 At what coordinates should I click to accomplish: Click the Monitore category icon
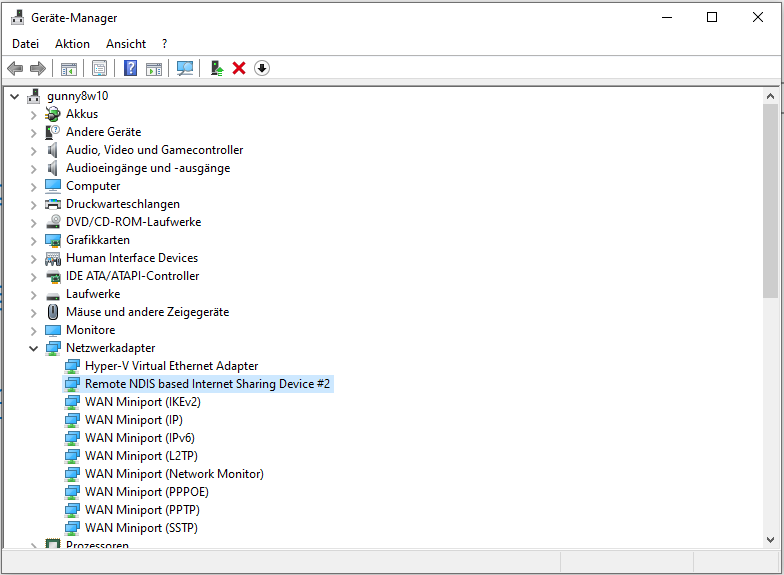(52, 330)
